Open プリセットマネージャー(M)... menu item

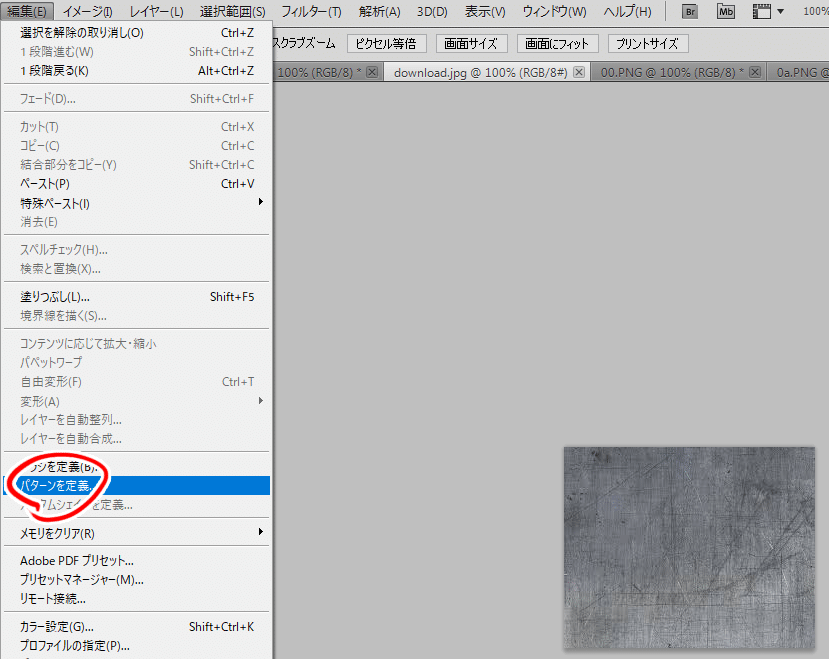click(136, 580)
